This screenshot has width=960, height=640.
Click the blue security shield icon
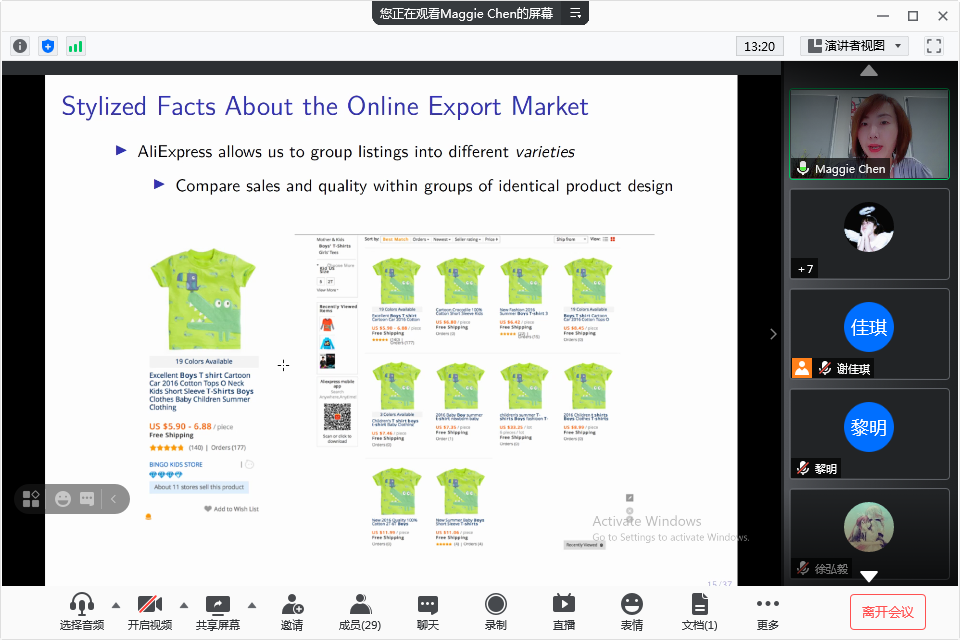click(48, 46)
